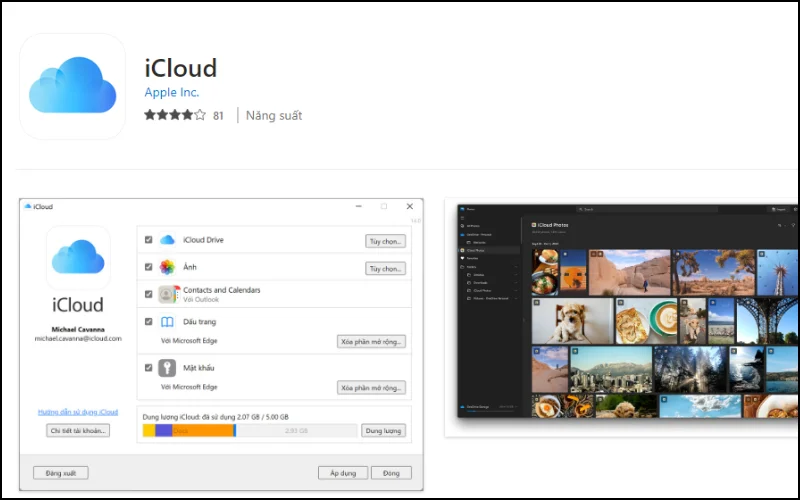Click the Import button in Photos window
800x500 pixels.
[x=778, y=209]
